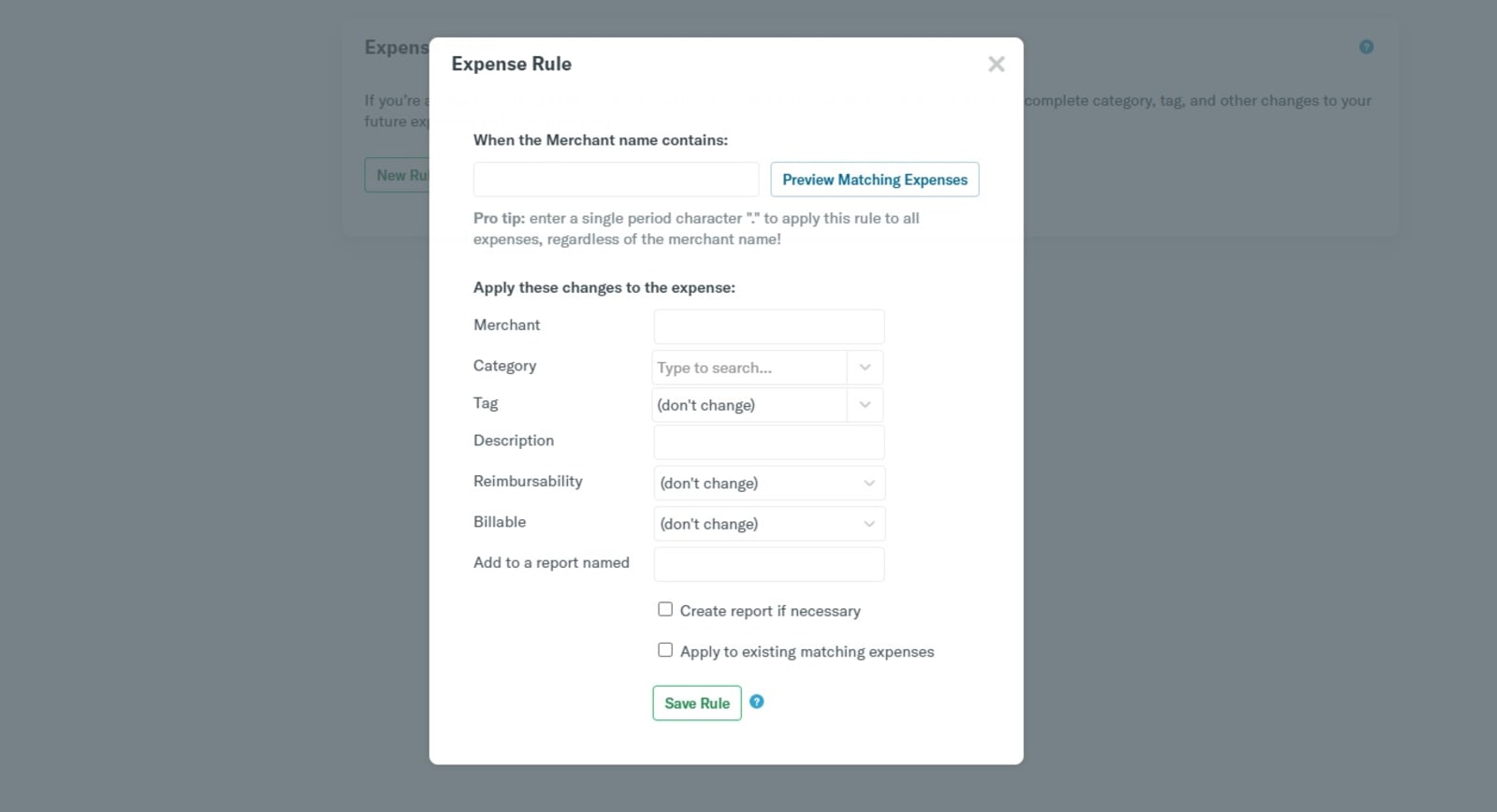The height and width of the screenshot is (812, 1497).
Task: Enable "Apply to existing matching expenses"
Action: pos(665,648)
